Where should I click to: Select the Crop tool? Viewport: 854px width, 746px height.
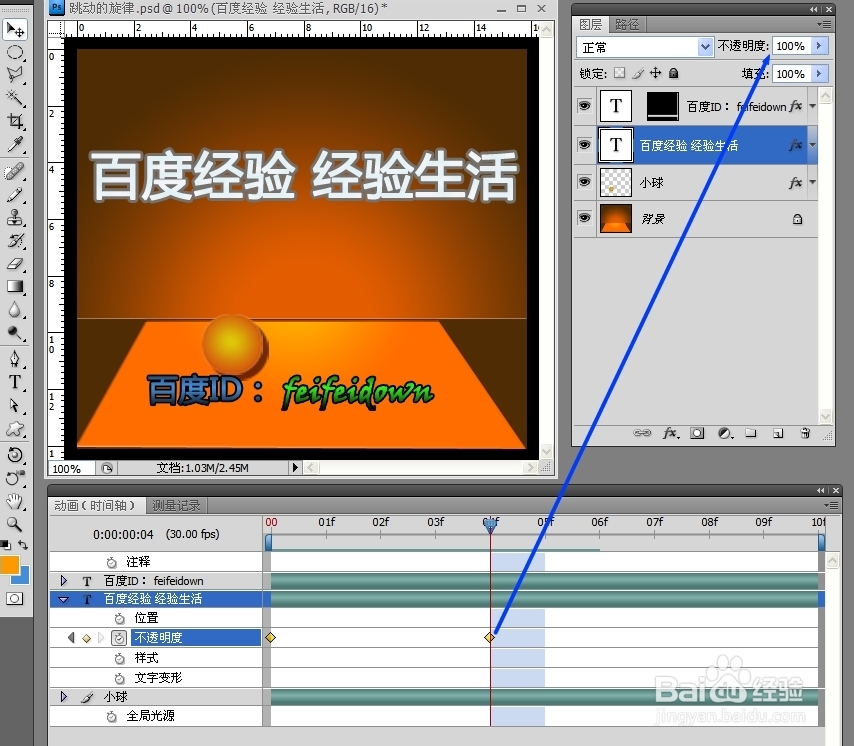click(15, 121)
